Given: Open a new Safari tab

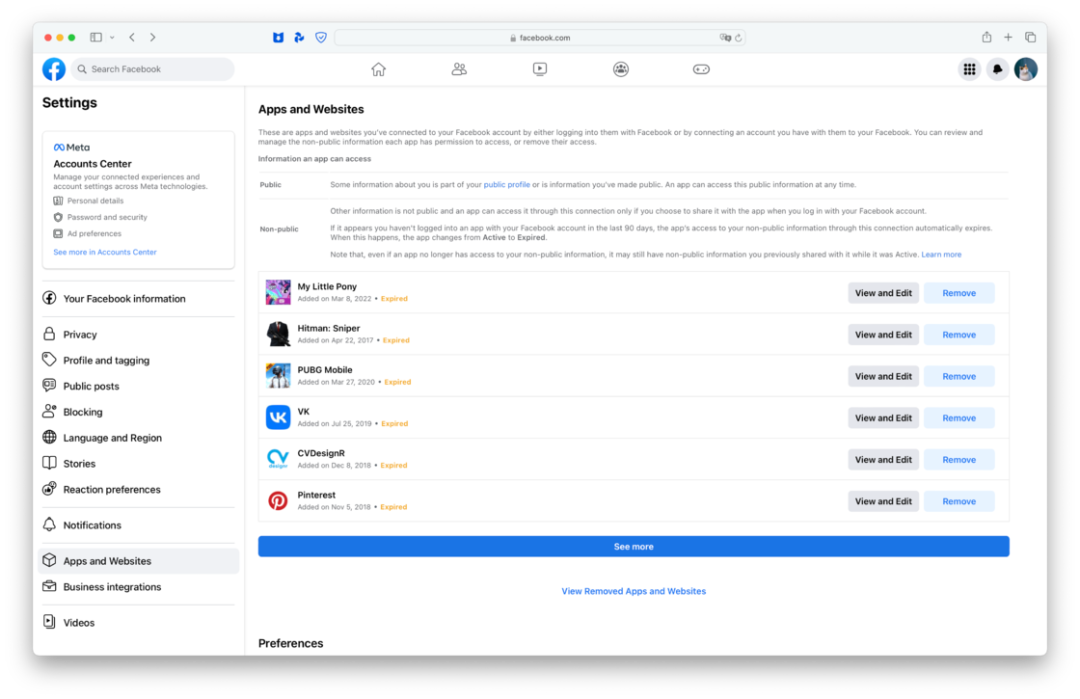Looking at the screenshot, I should (x=1008, y=37).
